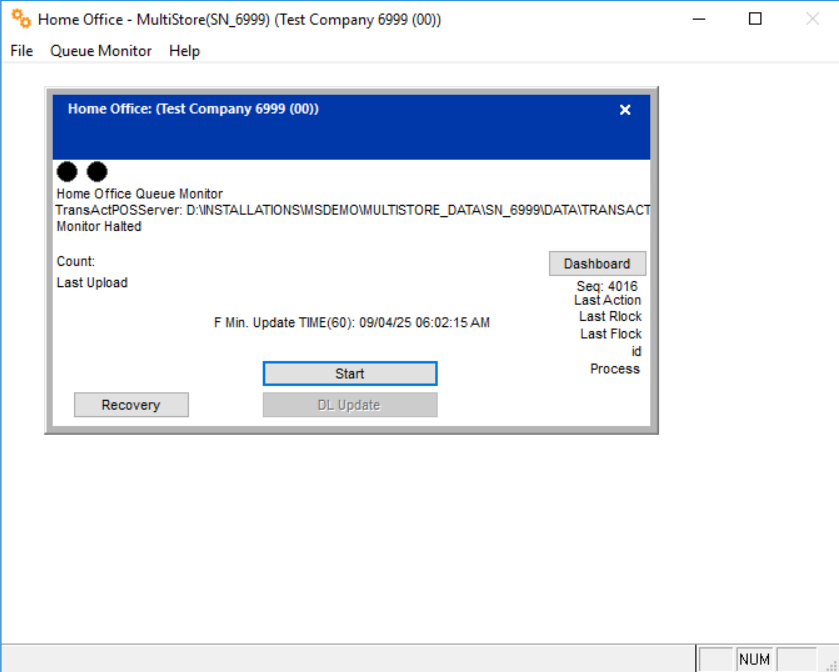Click the second black status indicator circle

[97, 172]
